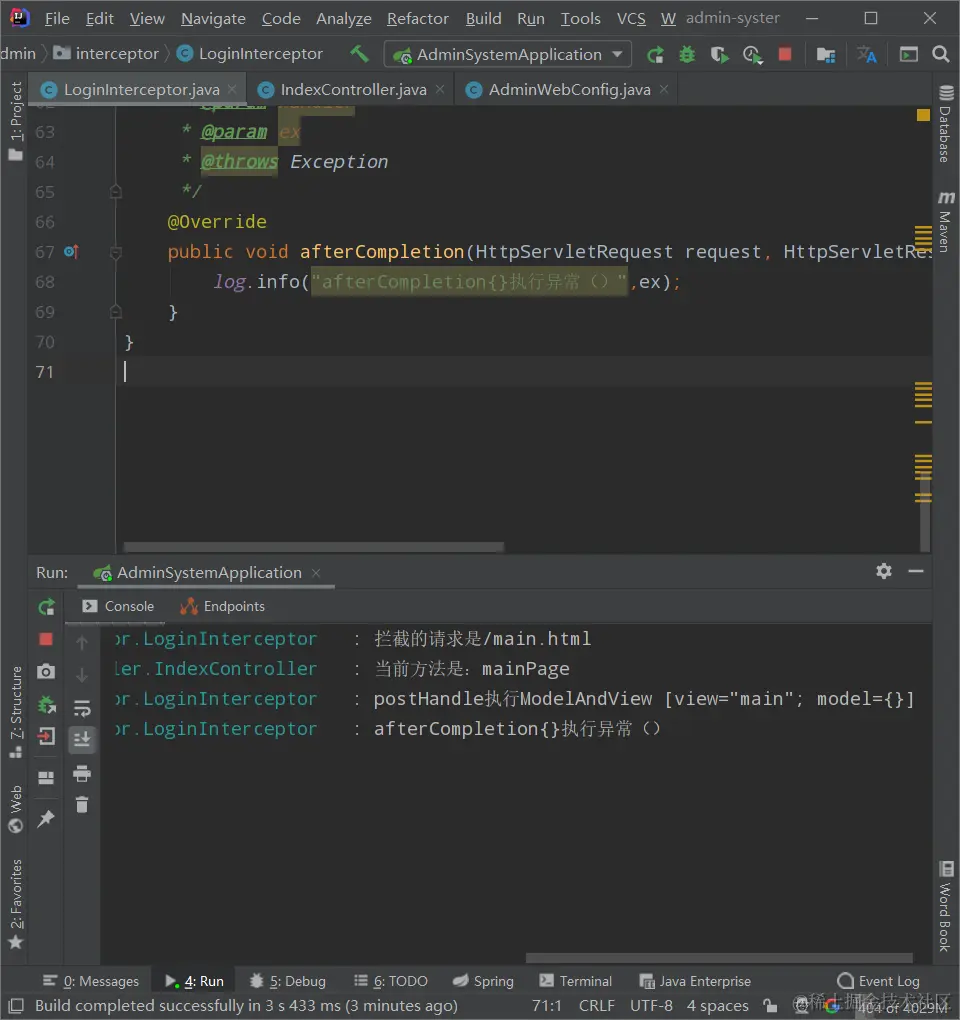Open the profiler run icon in the toolbar
The height and width of the screenshot is (1020, 960).
tap(753, 55)
